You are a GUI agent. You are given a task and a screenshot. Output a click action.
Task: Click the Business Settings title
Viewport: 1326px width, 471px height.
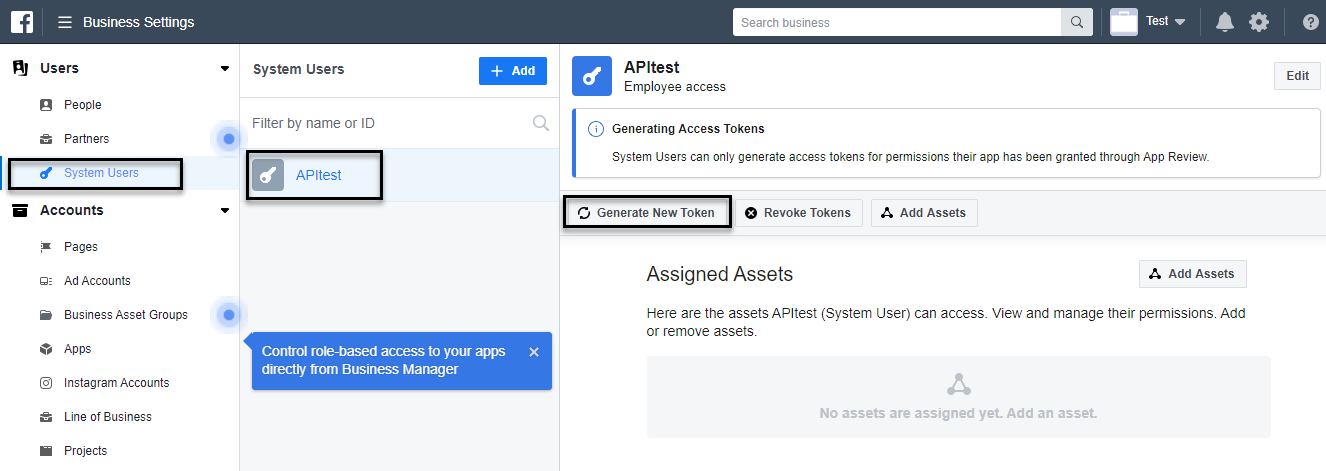[x=139, y=22]
